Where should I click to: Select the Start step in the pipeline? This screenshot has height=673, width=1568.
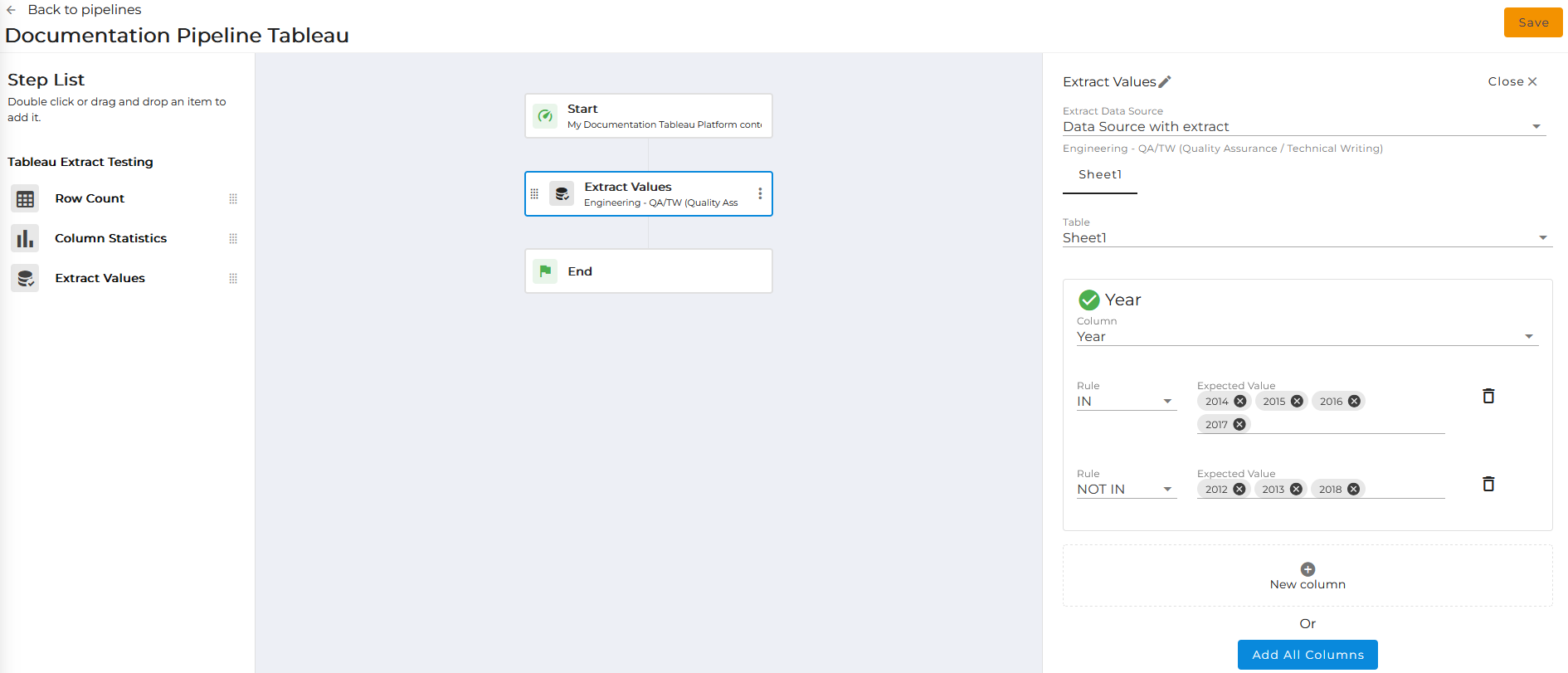click(x=649, y=116)
